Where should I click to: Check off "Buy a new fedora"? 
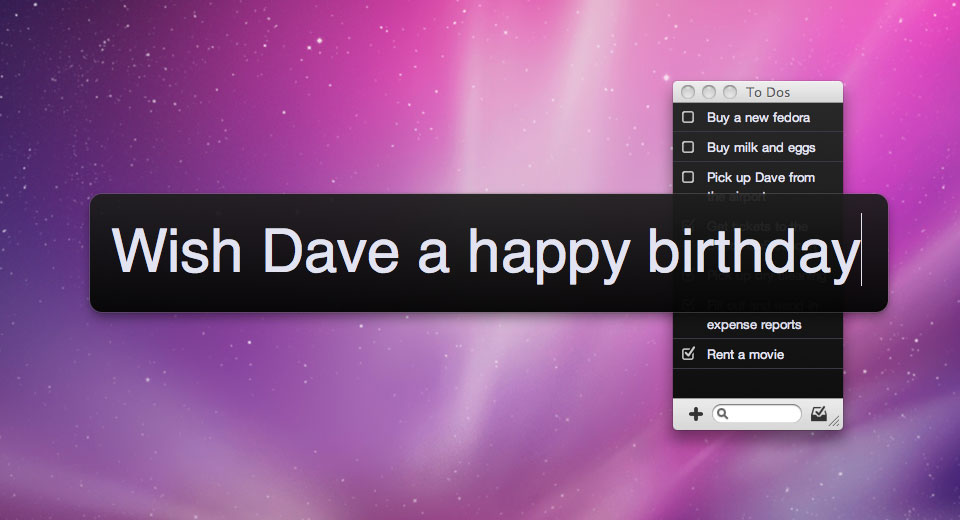click(x=688, y=117)
